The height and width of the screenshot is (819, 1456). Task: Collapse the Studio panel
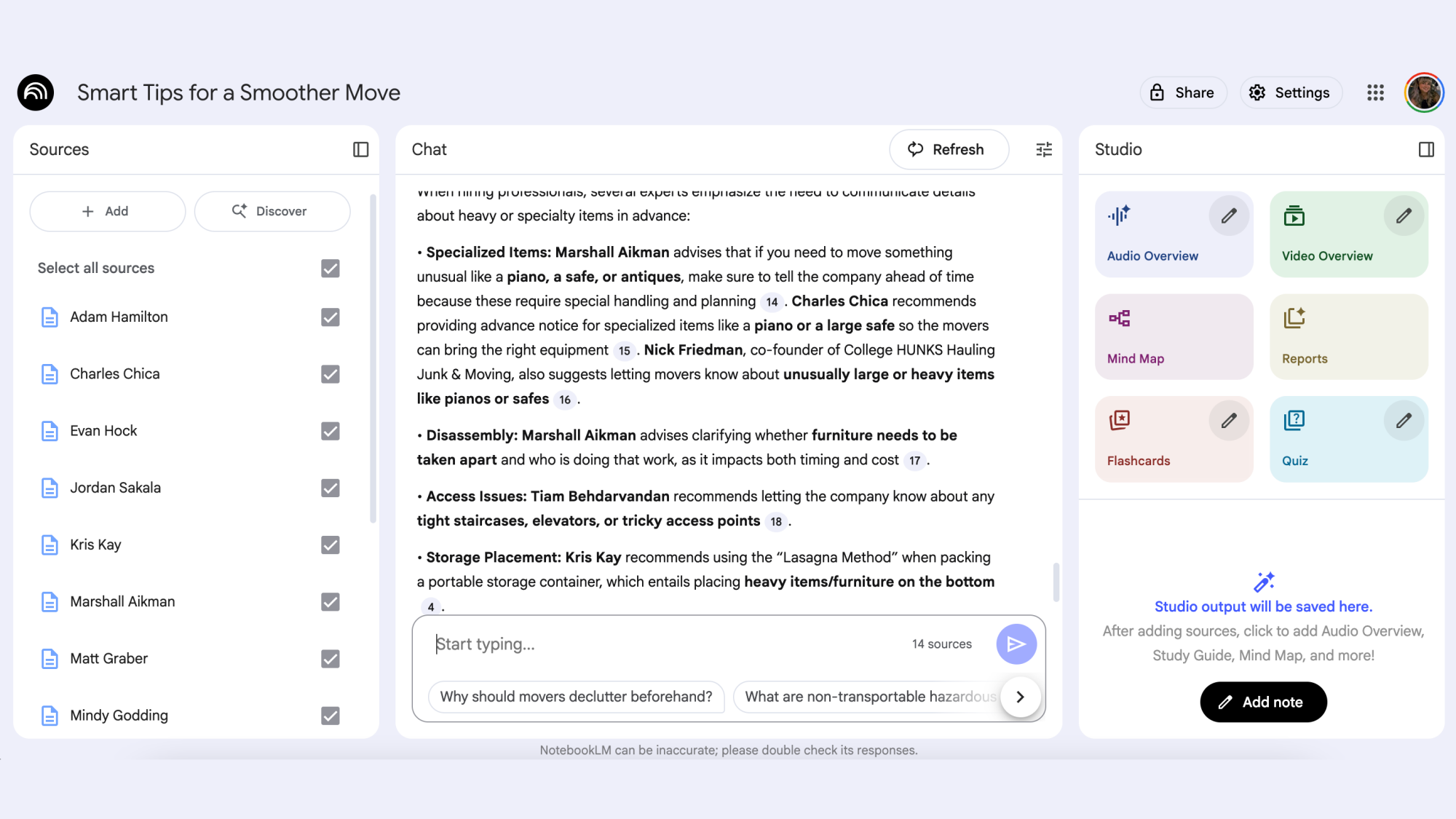point(1427,149)
